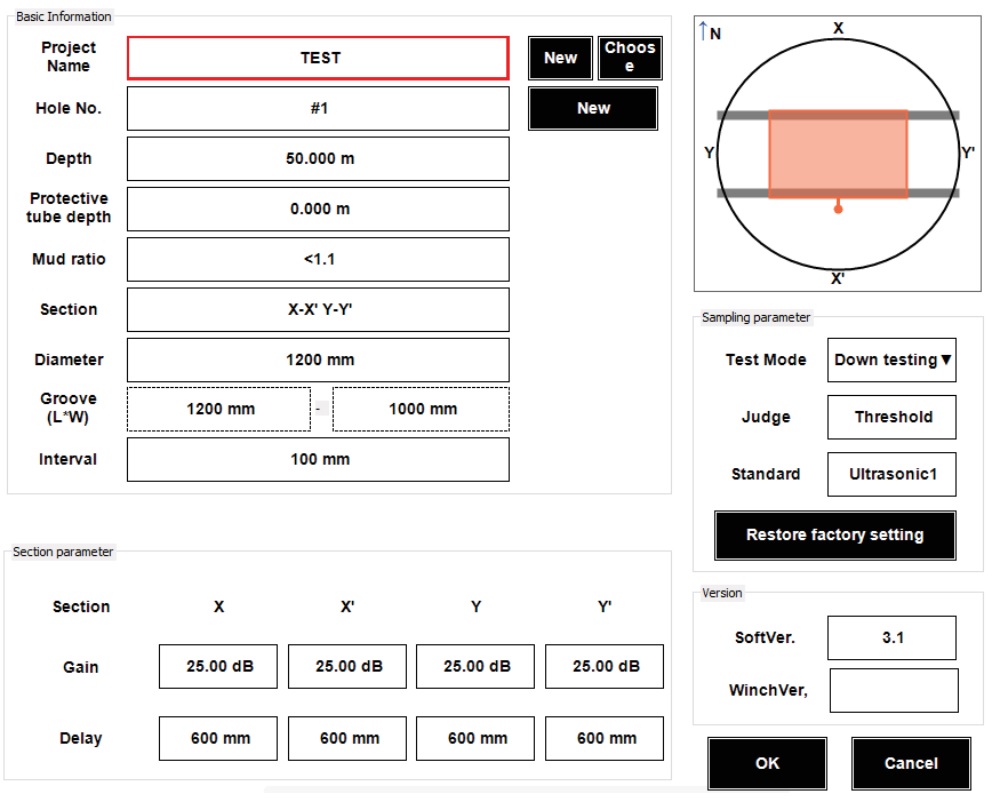Open the Mud ratio field showing <1.1
The width and height of the screenshot is (994, 798).
(x=320, y=260)
